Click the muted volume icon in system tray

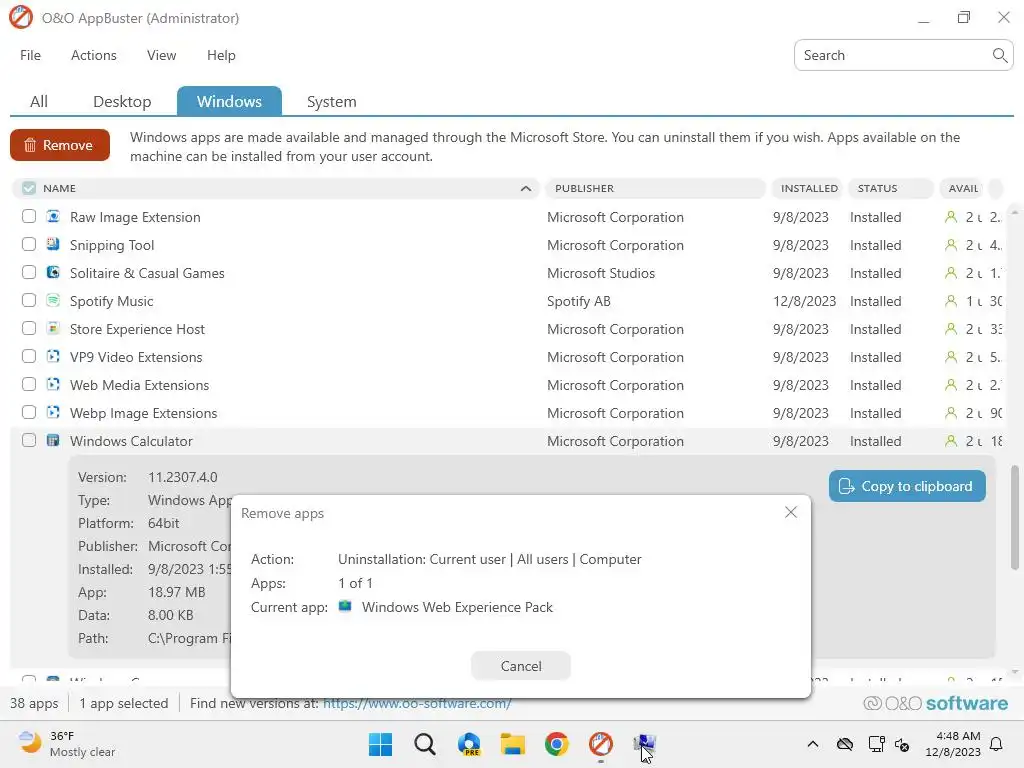[x=903, y=744]
